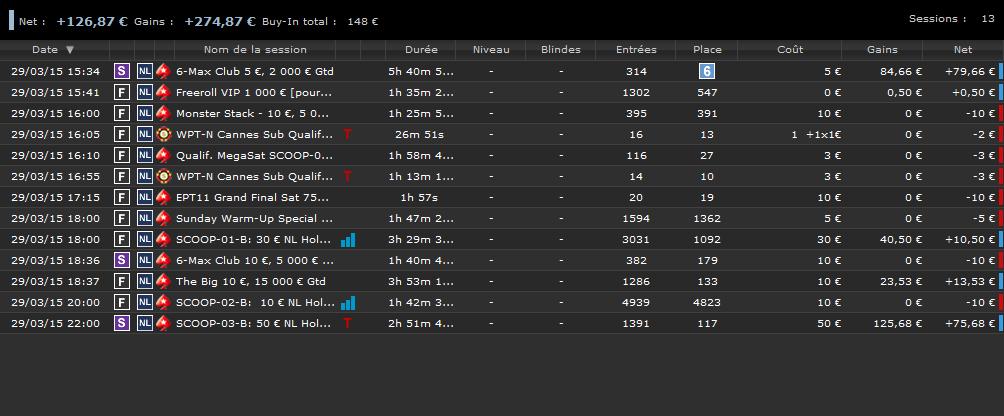Click the Coût column header
Image resolution: width=1004 pixels, height=416 pixels.
tap(789, 49)
